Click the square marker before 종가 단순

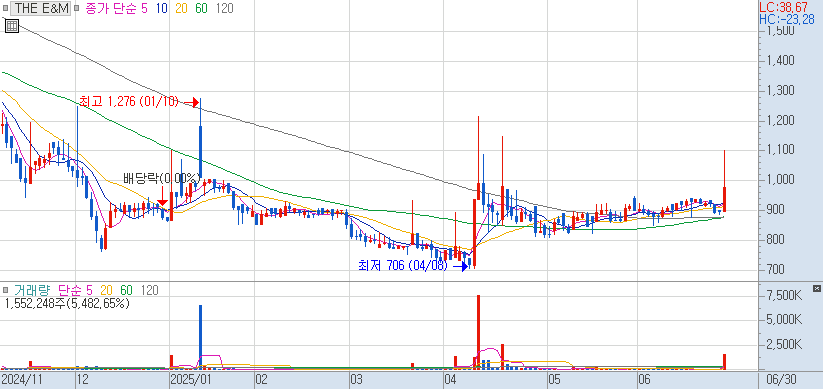tap(76, 8)
